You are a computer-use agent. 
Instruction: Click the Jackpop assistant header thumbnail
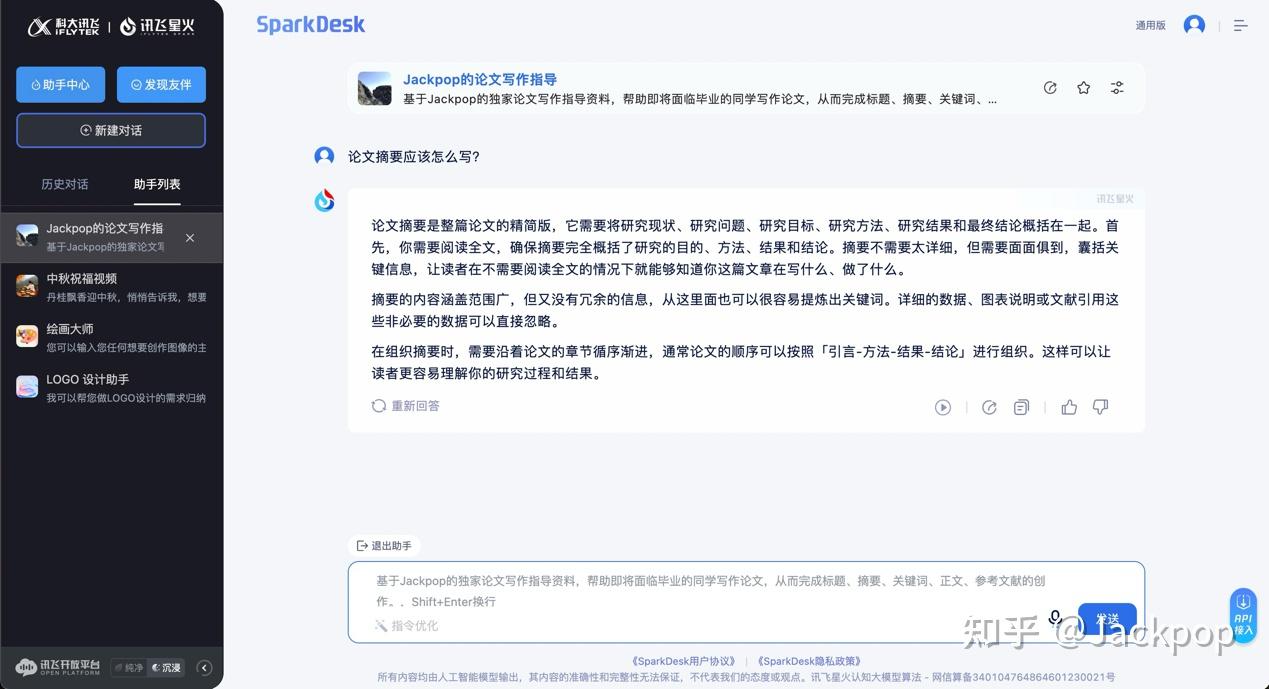coord(374,88)
